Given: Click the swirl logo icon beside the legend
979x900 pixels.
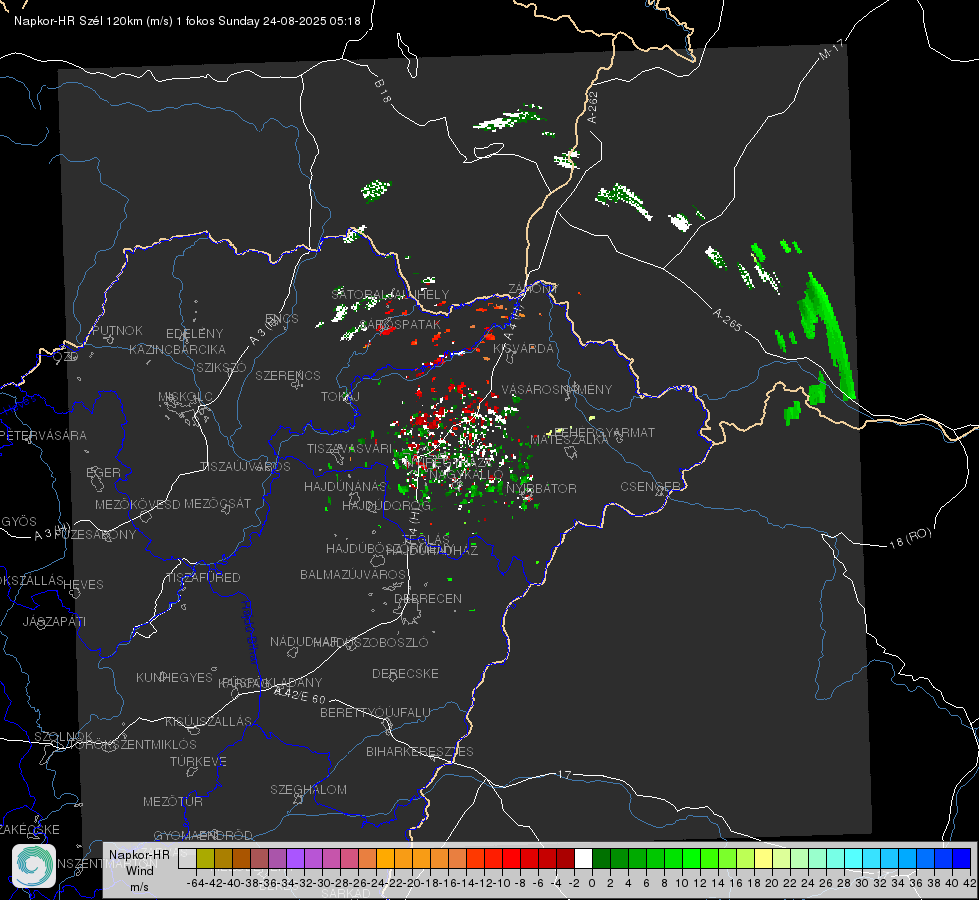Looking at the screenshot, I should click(34, 866).
